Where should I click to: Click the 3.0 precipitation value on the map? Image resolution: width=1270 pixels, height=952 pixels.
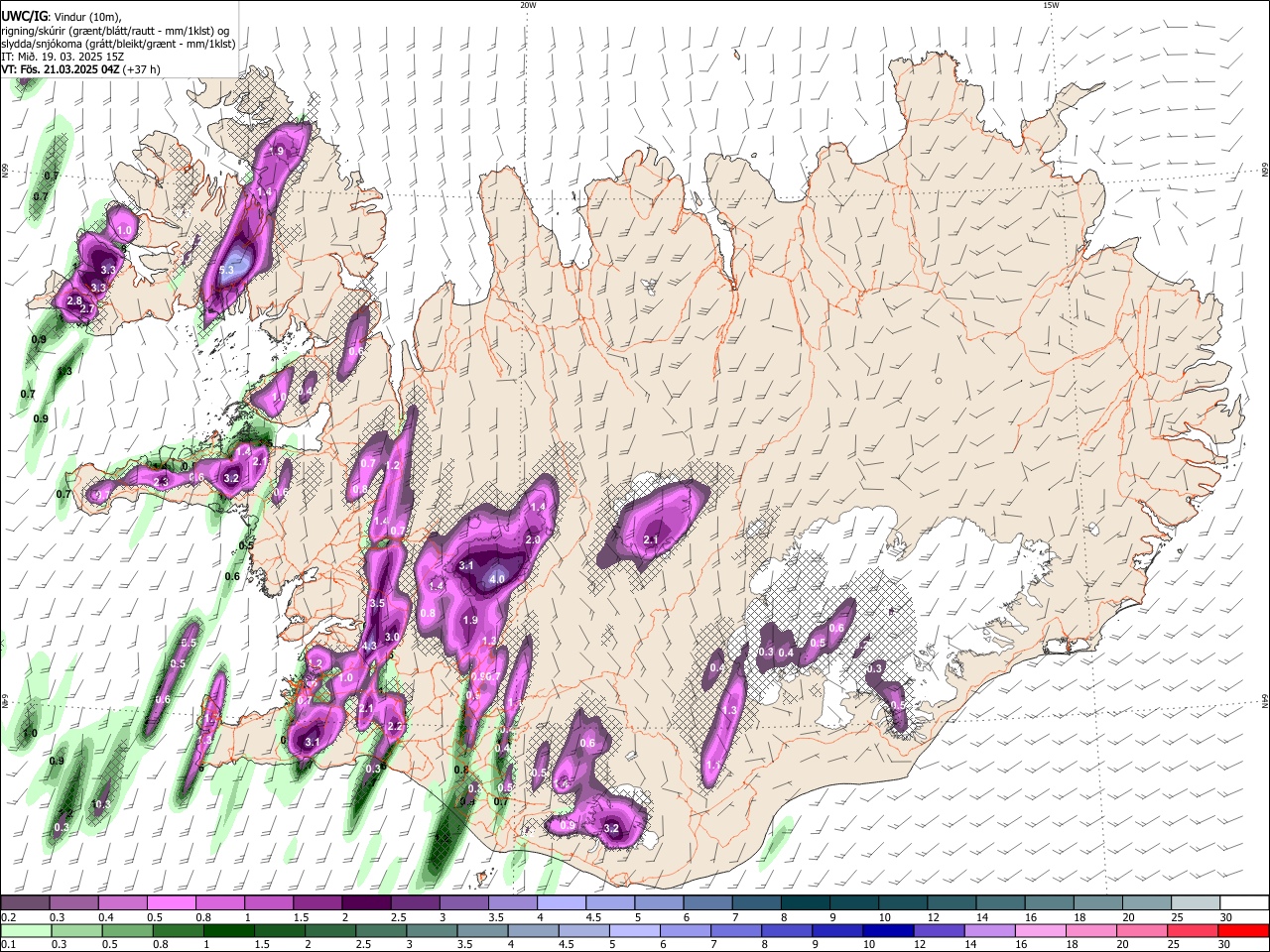(x=392, y=637)
